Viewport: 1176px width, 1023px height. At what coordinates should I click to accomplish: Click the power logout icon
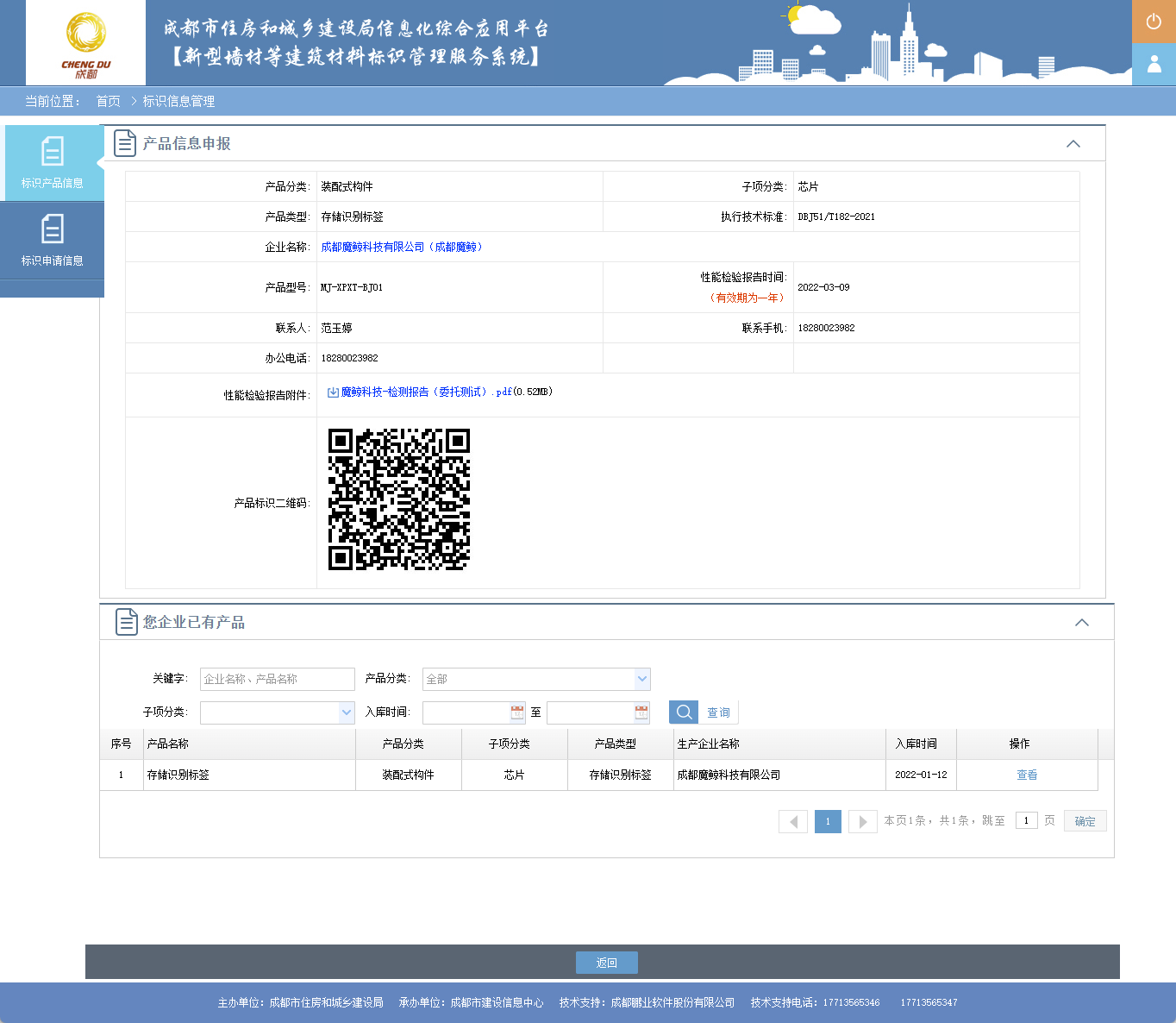(x=1154, y=22)
